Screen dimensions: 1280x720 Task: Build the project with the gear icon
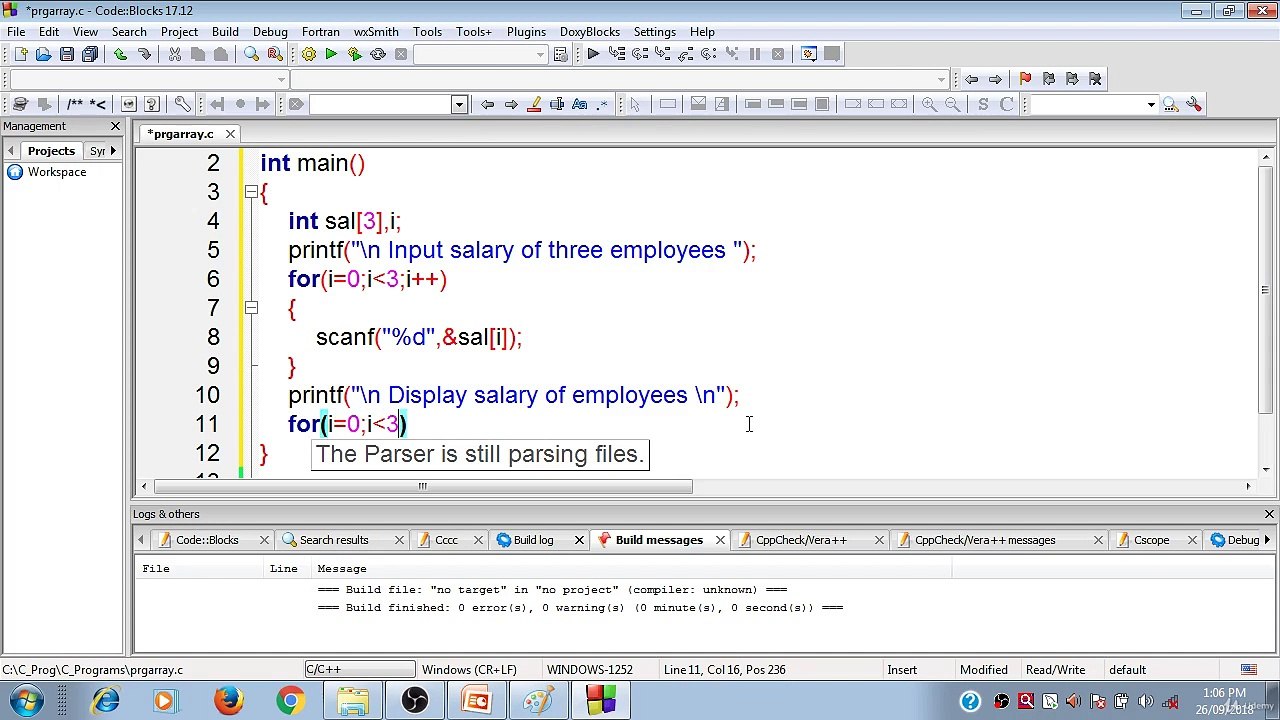(308, 54)
